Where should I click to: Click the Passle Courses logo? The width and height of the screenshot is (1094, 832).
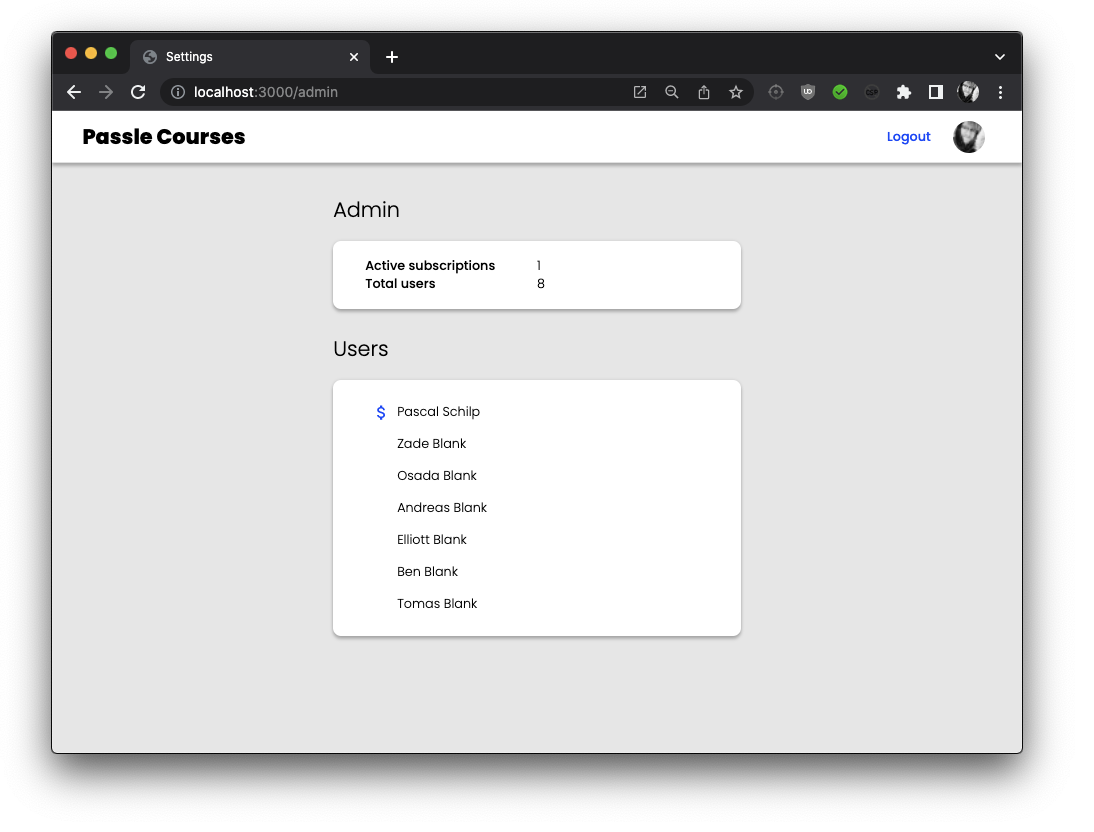[164, 137]
